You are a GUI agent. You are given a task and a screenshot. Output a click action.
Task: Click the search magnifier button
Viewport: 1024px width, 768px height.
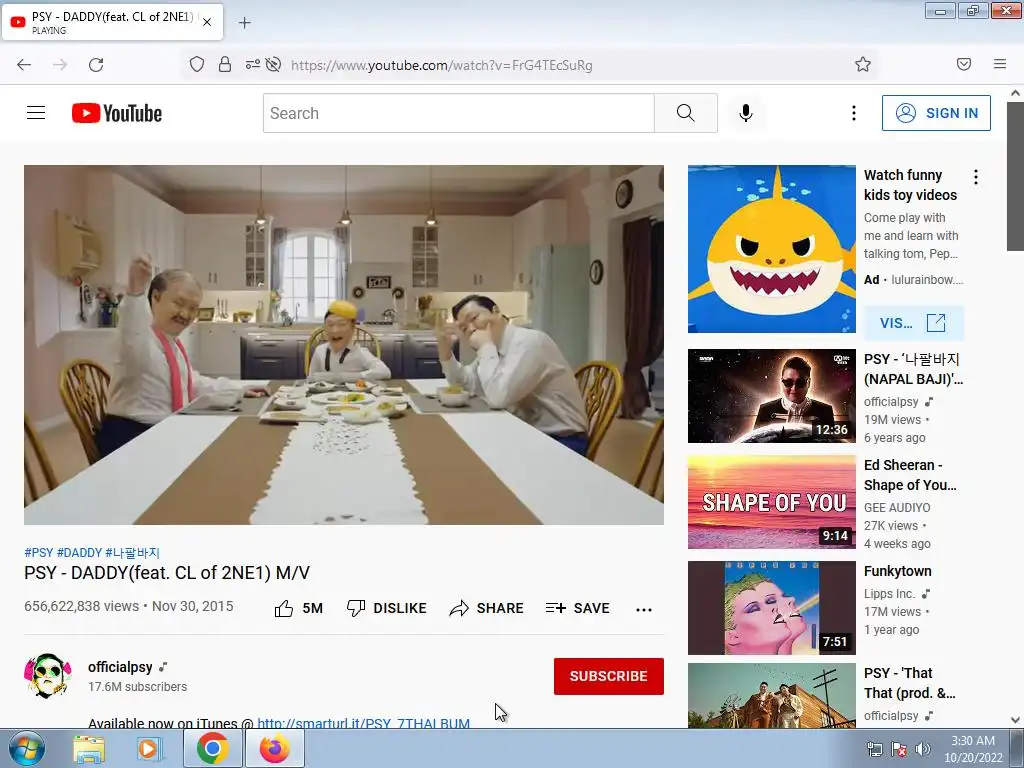686,113
